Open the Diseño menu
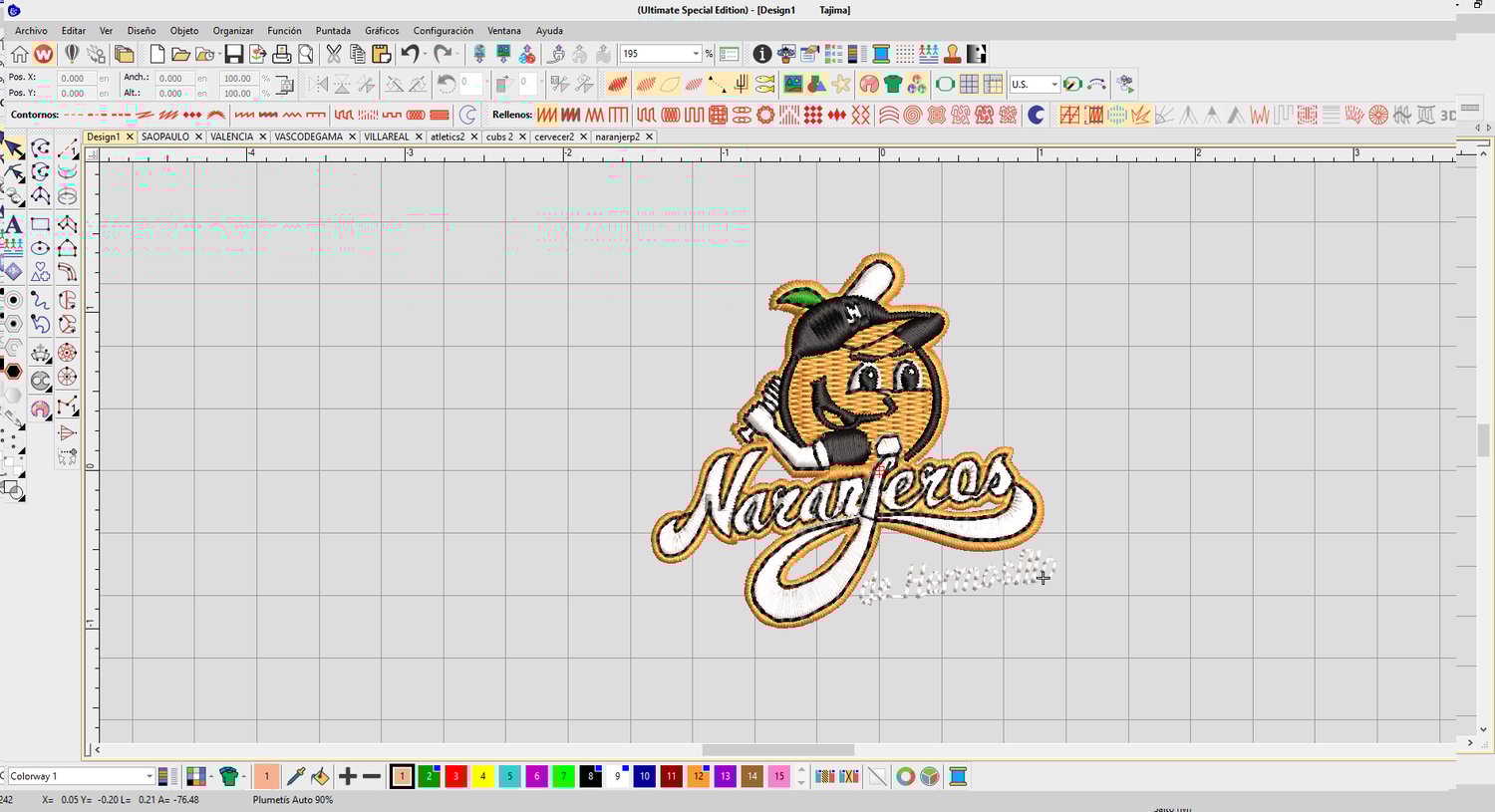This screenshot has width=1495, height=812. click(x=142, y=31)
